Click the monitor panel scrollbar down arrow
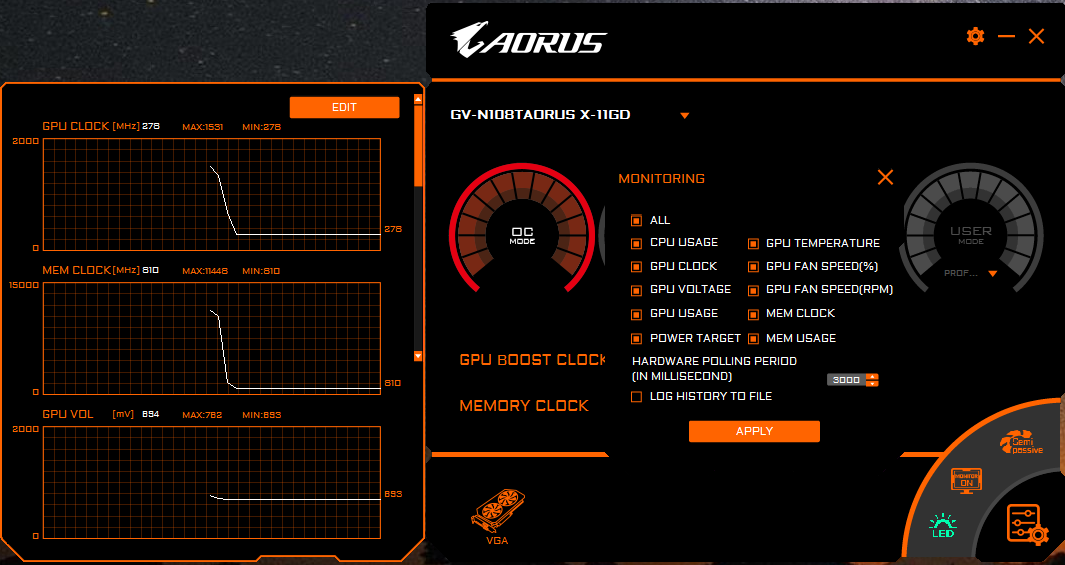This screenshot has width=1065, height=565. point(418,356)
